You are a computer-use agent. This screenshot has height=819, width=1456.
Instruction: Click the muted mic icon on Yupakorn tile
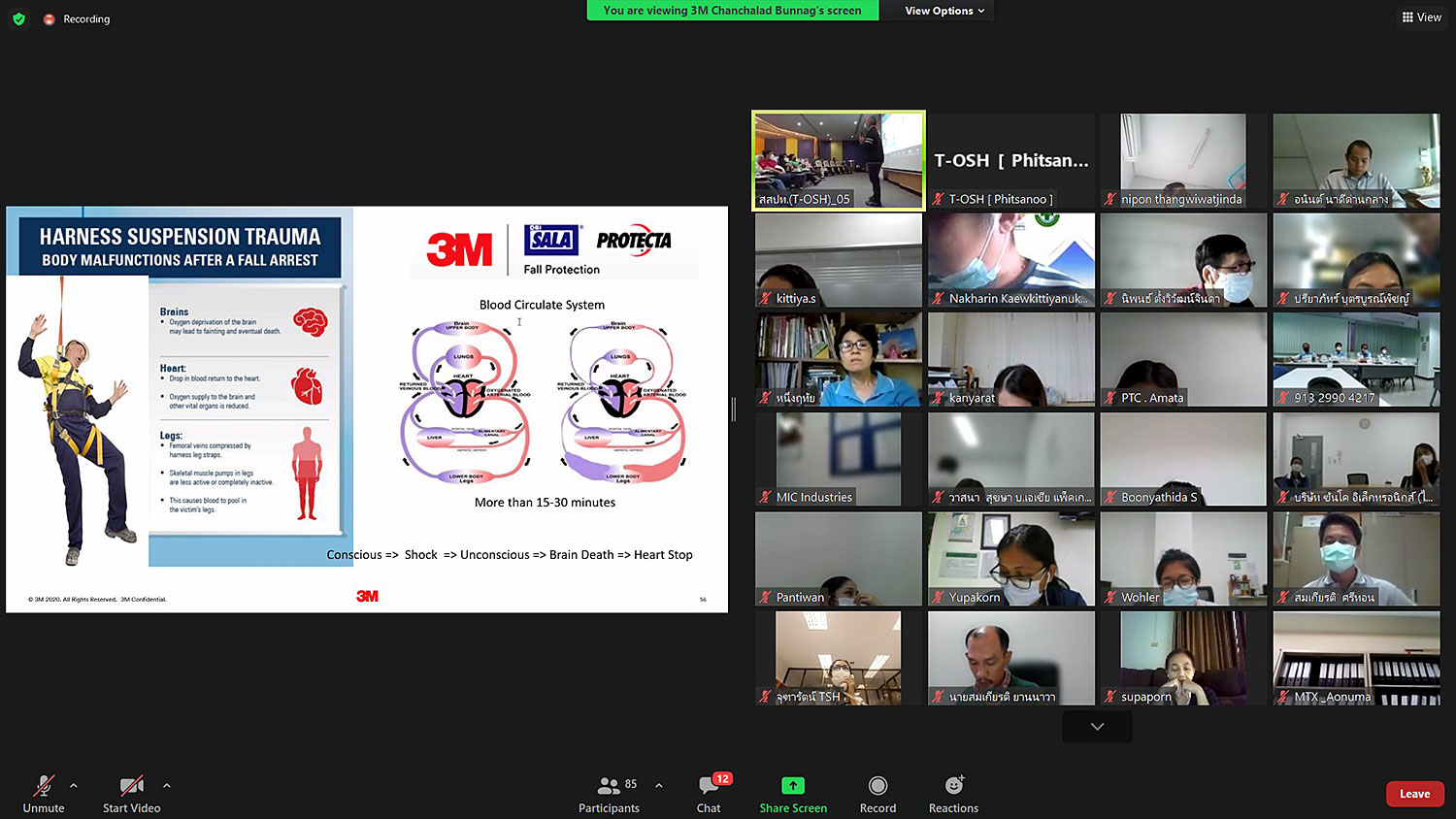point(938,597)
